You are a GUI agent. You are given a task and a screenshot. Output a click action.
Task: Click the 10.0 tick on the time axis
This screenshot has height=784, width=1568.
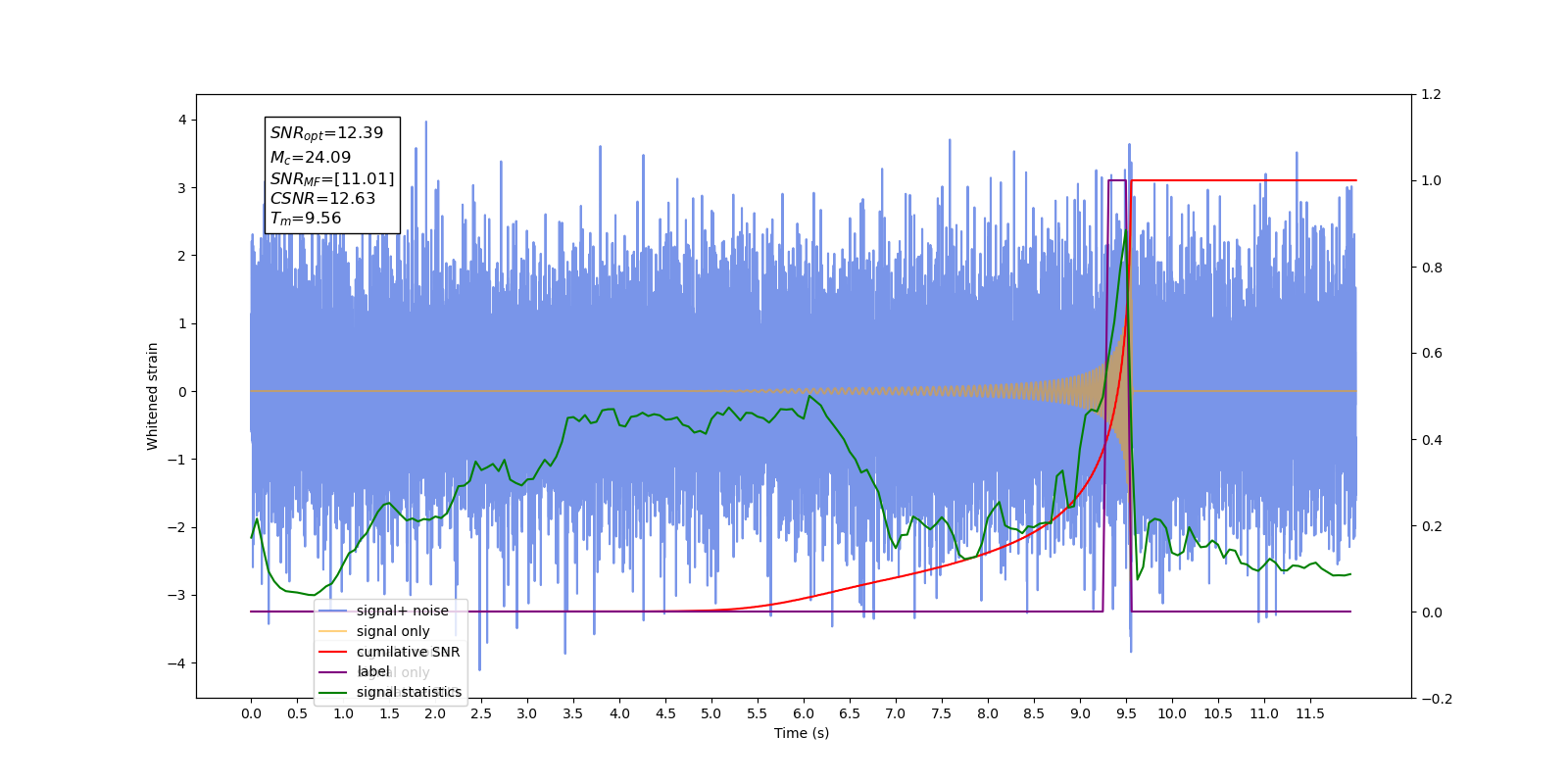pyautogui.click(x=1172, y=713)
